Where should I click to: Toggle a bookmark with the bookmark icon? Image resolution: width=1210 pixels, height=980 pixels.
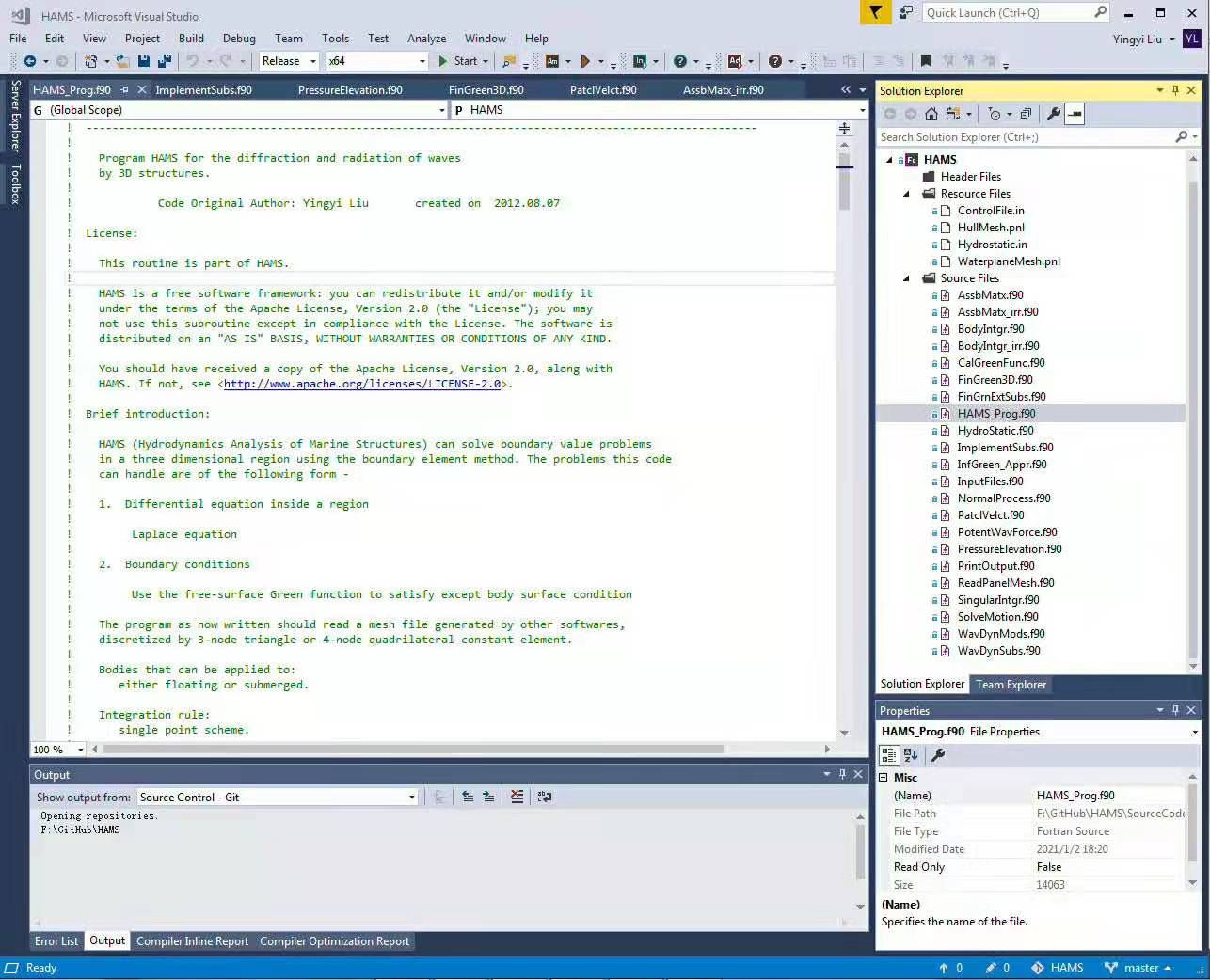(926, 61)
